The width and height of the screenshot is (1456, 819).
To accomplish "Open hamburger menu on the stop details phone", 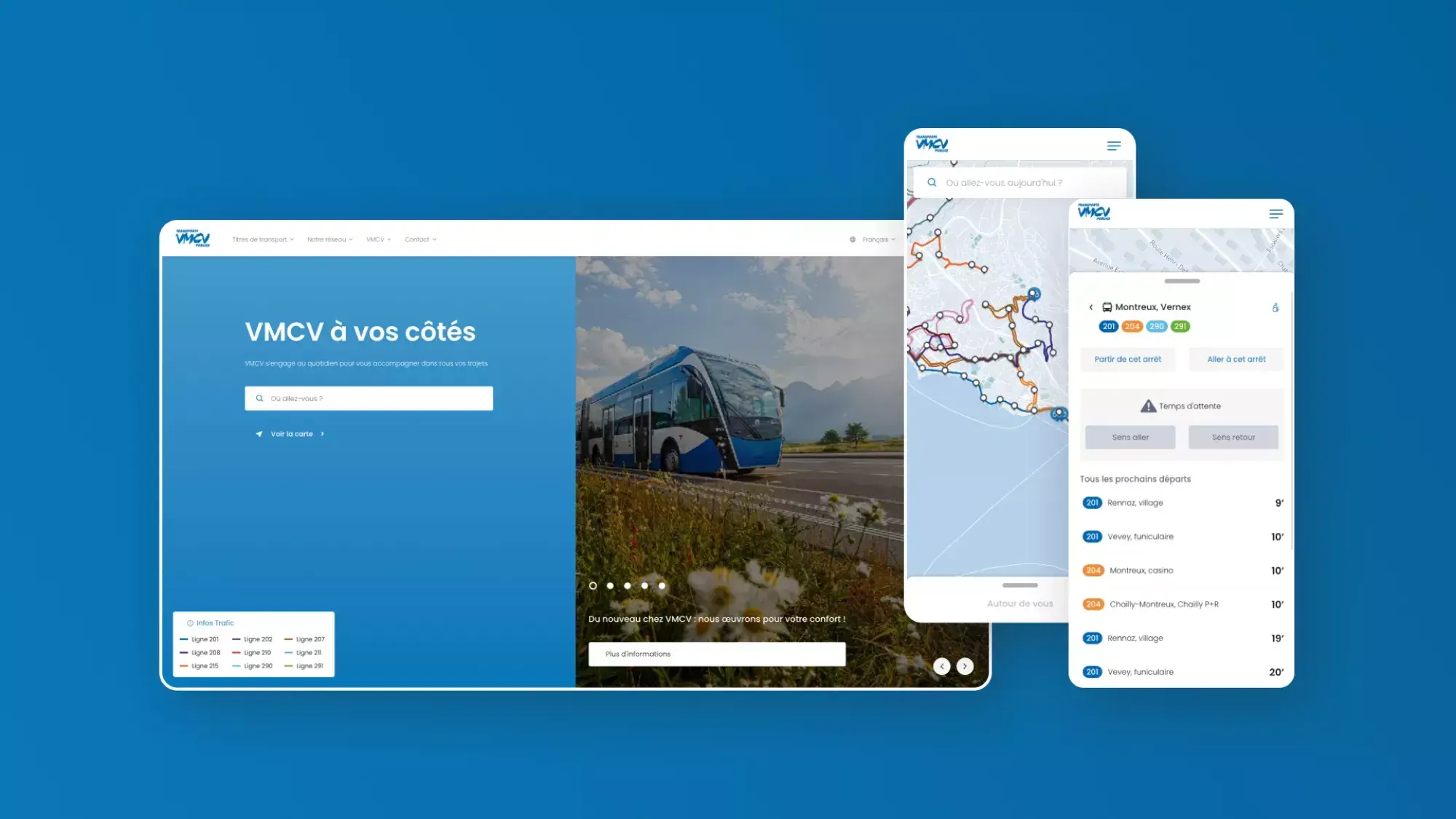I will [x=1276, y=214].
